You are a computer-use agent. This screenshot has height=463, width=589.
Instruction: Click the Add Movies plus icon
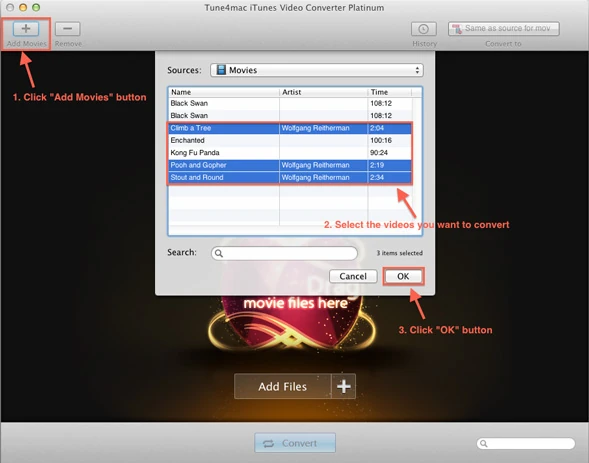[26, 29]
